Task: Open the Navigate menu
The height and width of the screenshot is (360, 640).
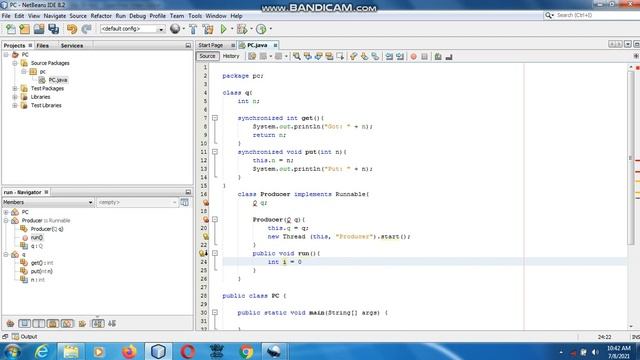Action: coord(55,16)
